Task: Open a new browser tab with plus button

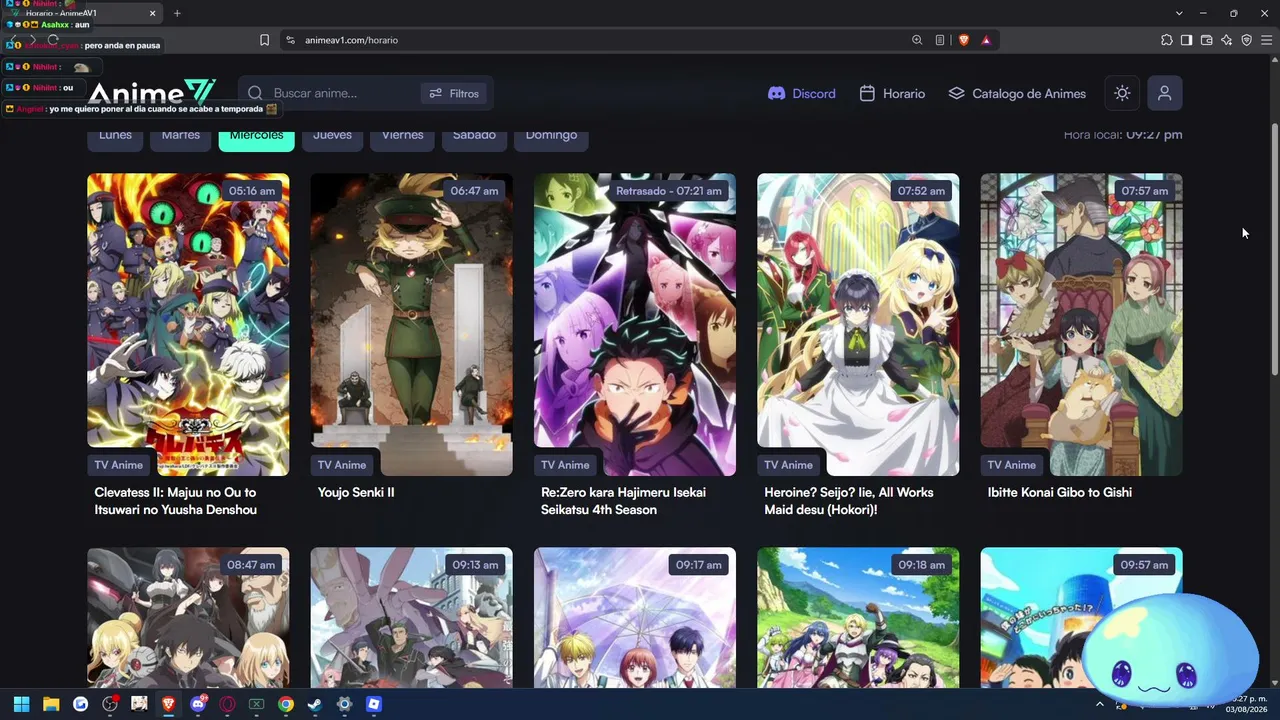Action: point(177,13)
